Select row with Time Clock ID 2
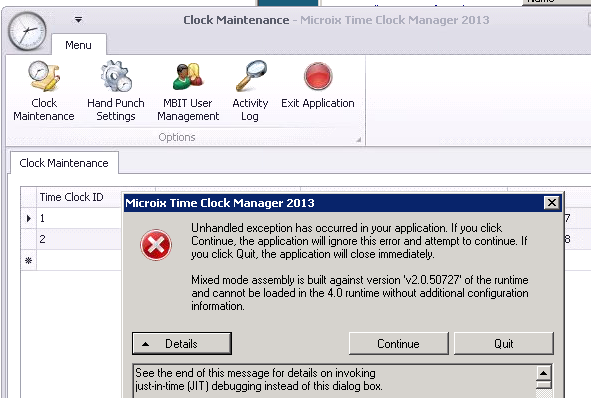 72,239
